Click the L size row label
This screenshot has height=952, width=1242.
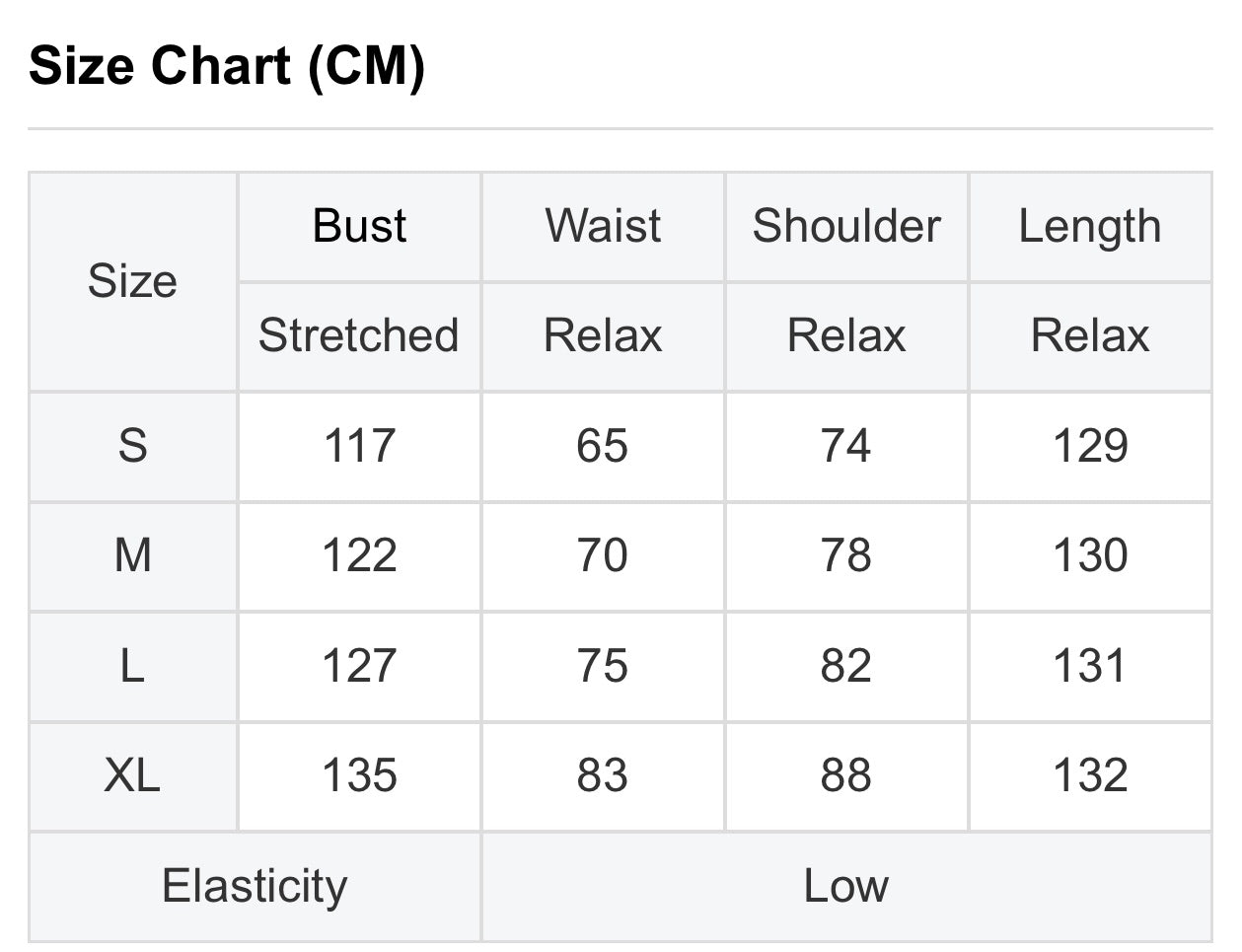pos(132,666)
